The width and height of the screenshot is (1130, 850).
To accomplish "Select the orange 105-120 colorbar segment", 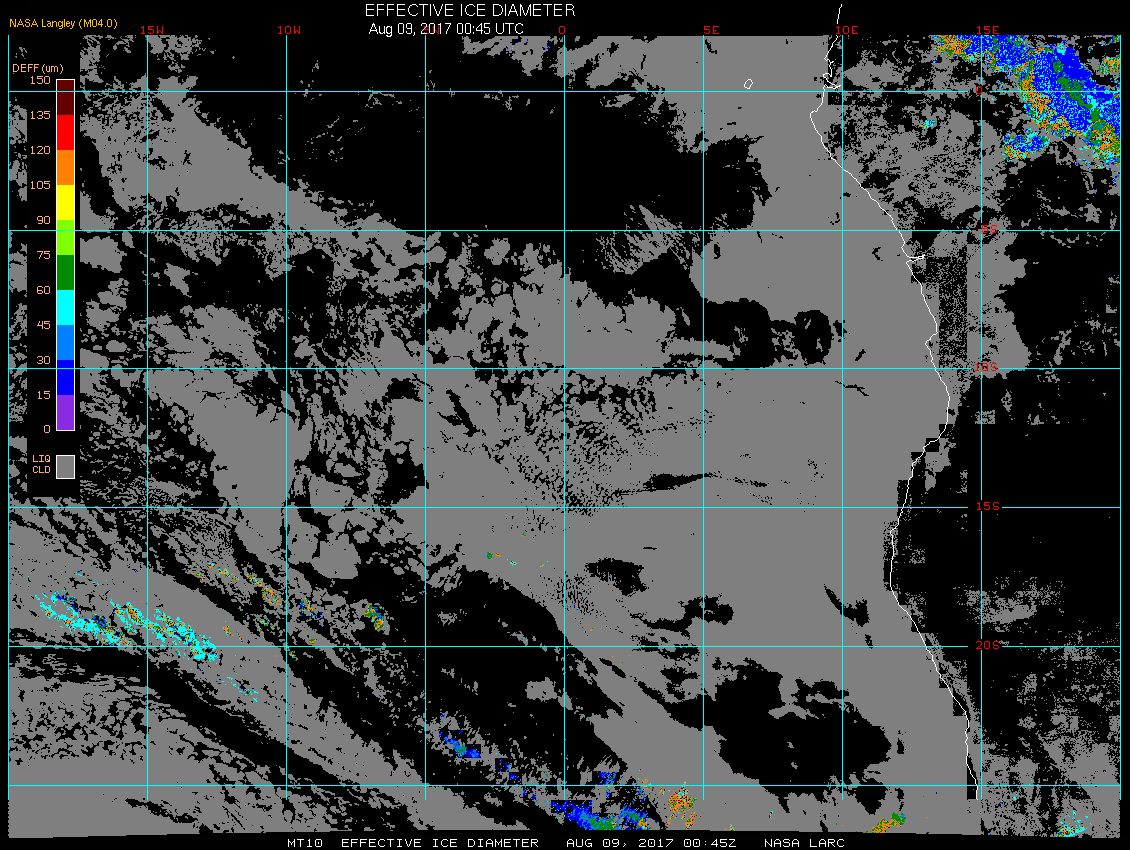I will point(66,167).
